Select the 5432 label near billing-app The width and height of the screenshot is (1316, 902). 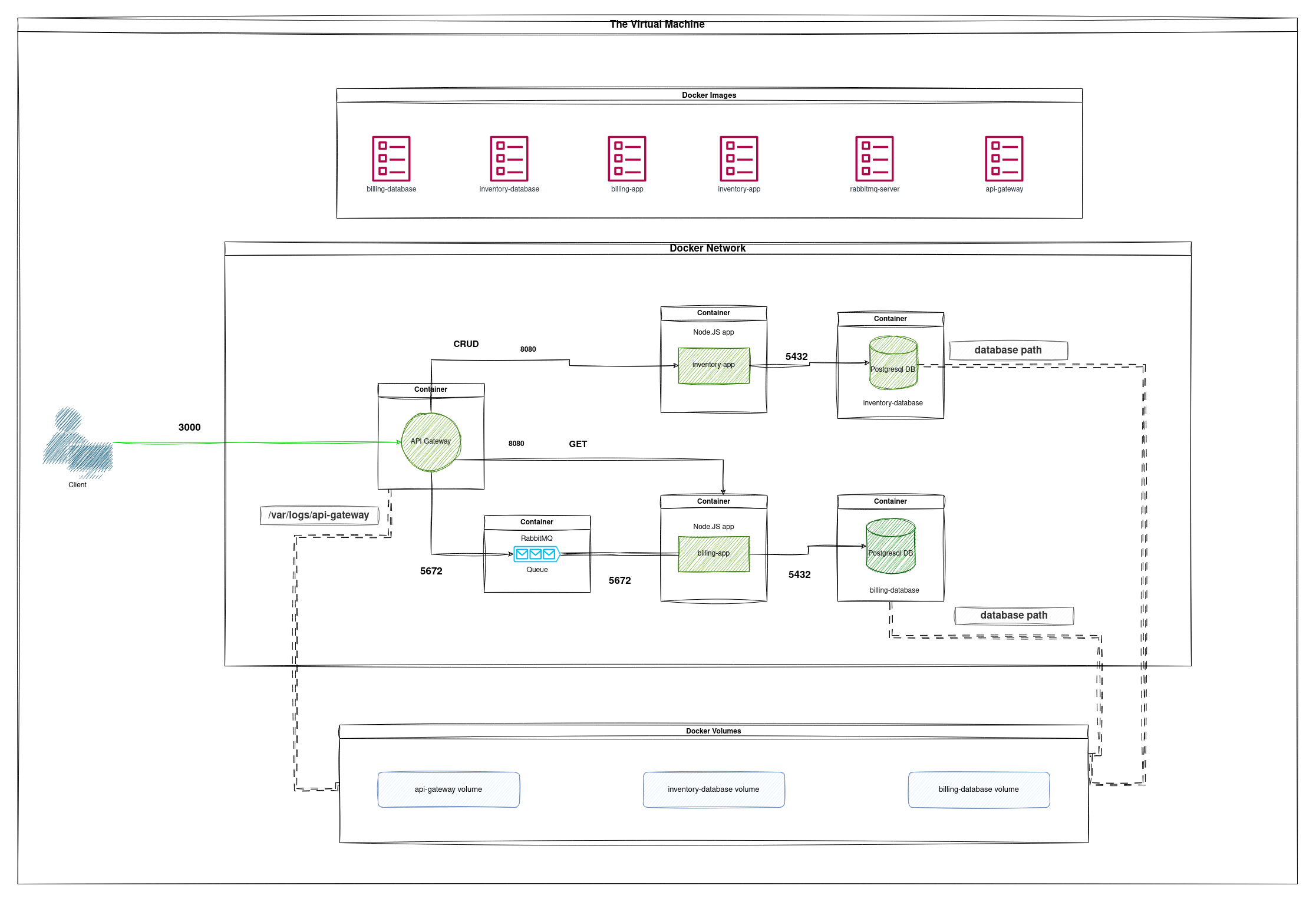(800, 574)
